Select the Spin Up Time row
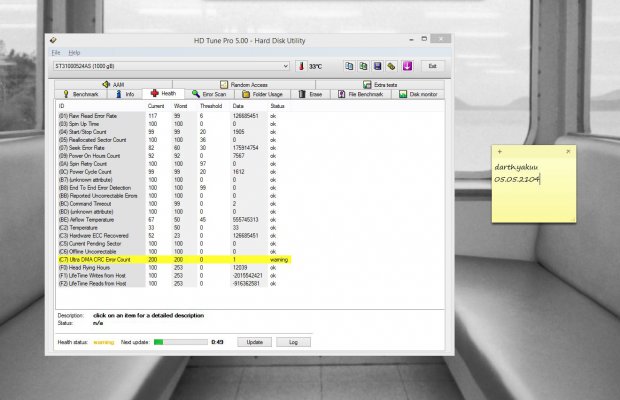The image size is (620, 400). coord(174,124)
